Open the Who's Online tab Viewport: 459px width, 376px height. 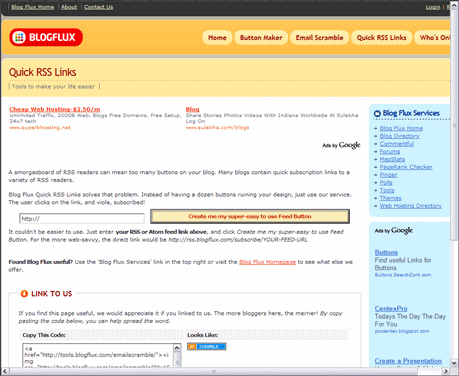(432, 38)
